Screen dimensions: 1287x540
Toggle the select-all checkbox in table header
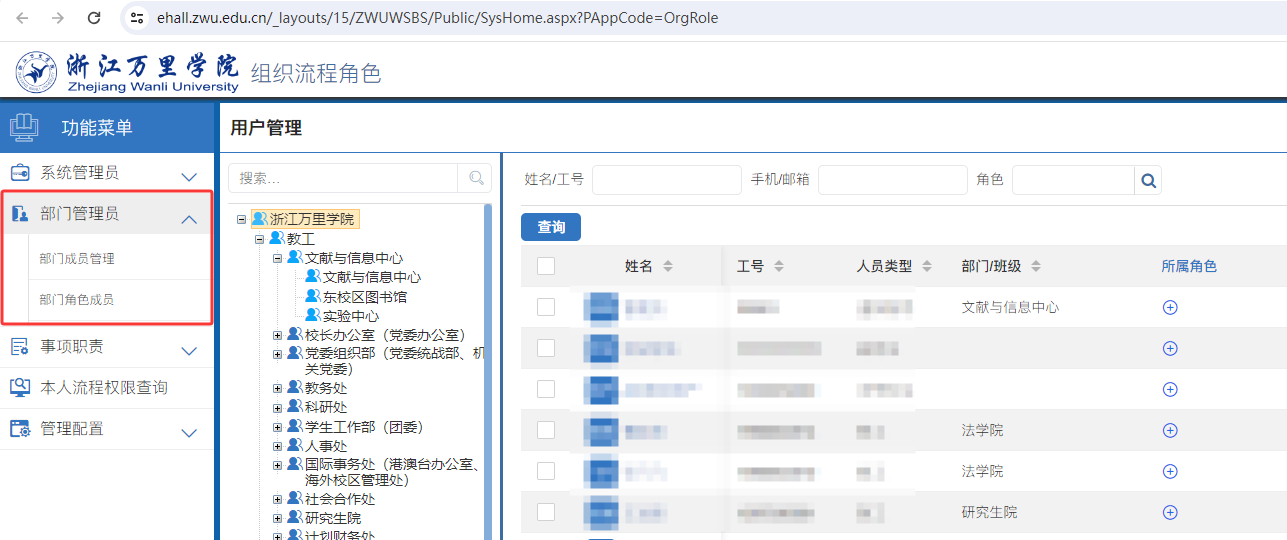click(x=546, y=266)
